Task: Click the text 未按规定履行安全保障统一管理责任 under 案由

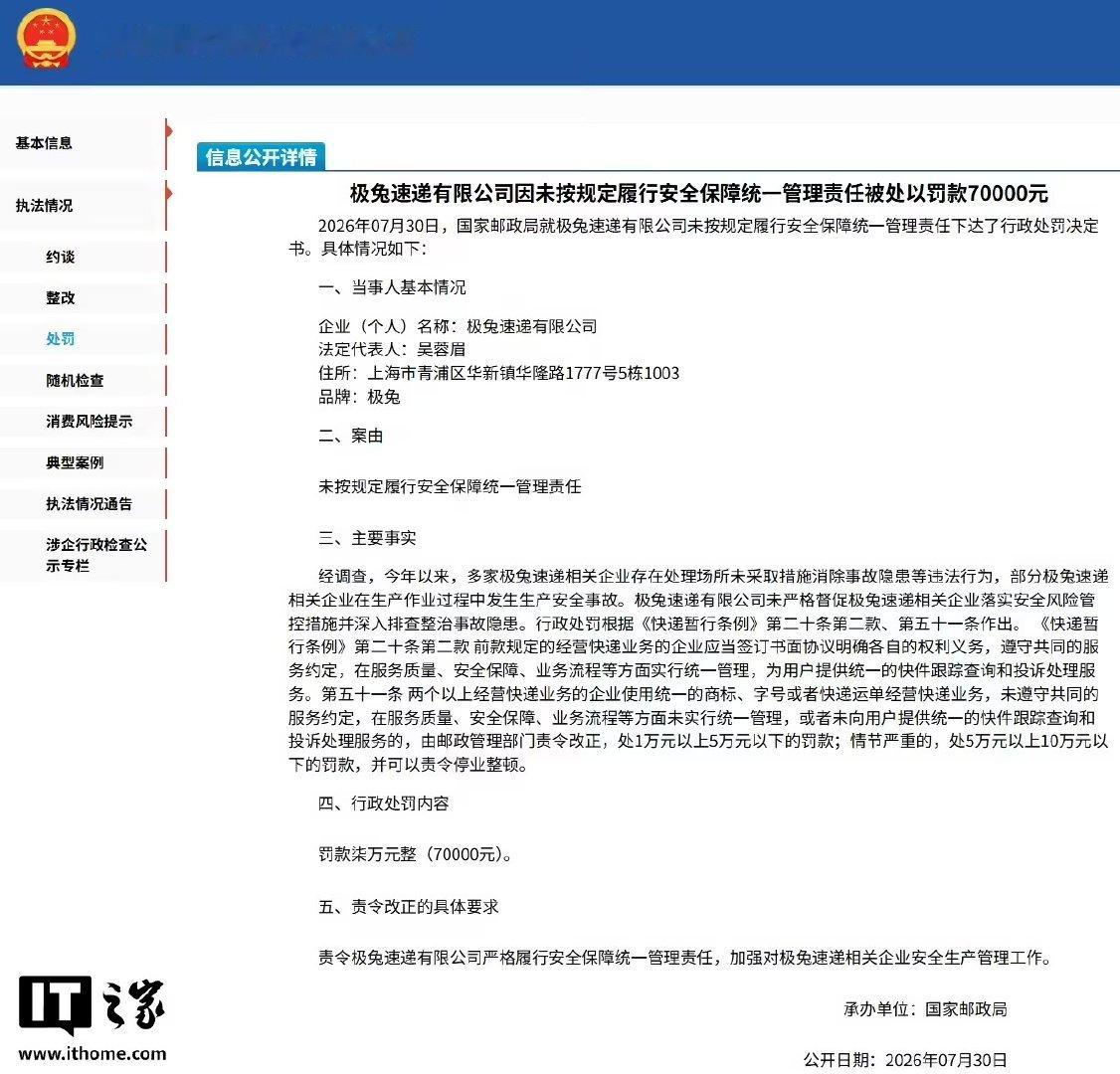Action: click(x=450, y=487)
